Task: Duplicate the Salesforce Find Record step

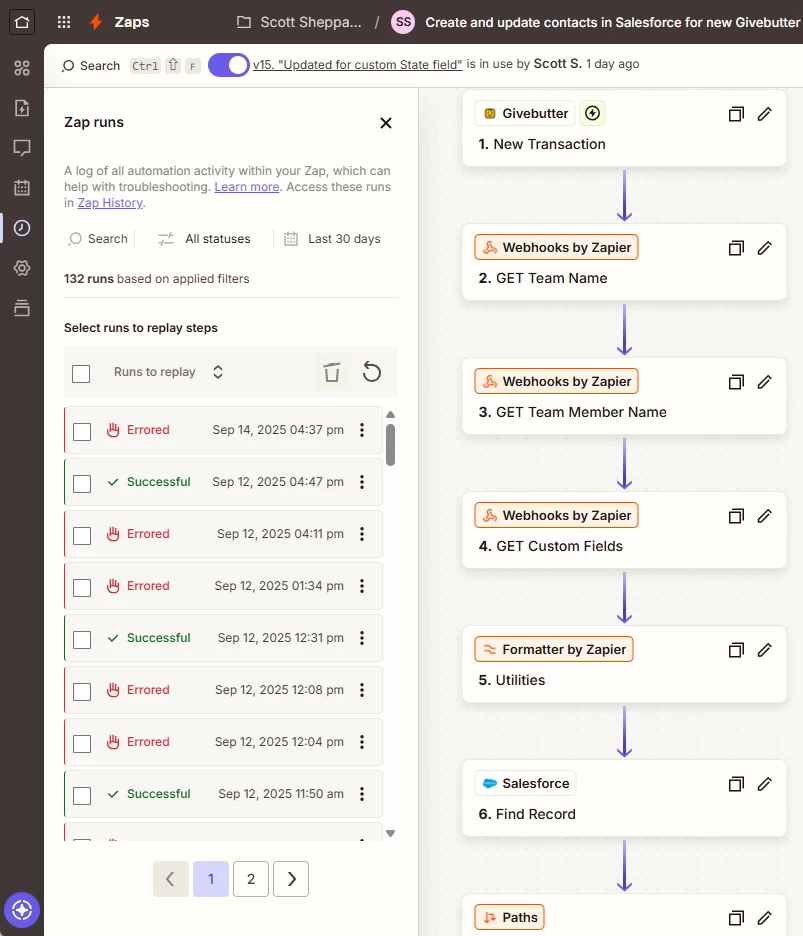Action: [x=736, y=784]
